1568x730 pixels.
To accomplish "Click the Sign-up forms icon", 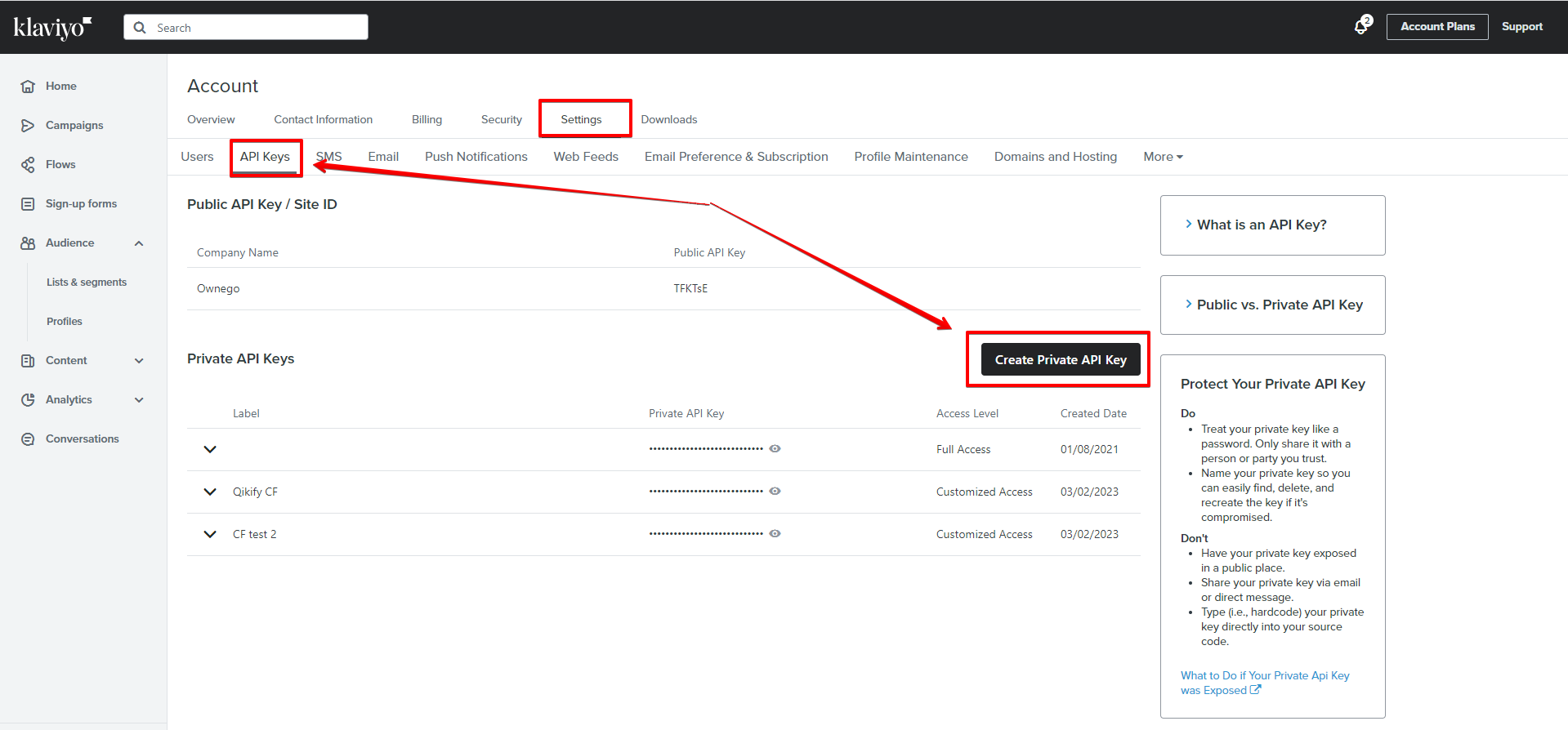I will tap(28, 203).
